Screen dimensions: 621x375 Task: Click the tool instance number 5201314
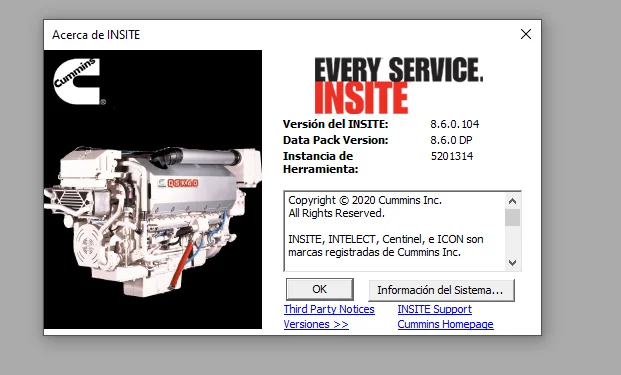(452, 156)
